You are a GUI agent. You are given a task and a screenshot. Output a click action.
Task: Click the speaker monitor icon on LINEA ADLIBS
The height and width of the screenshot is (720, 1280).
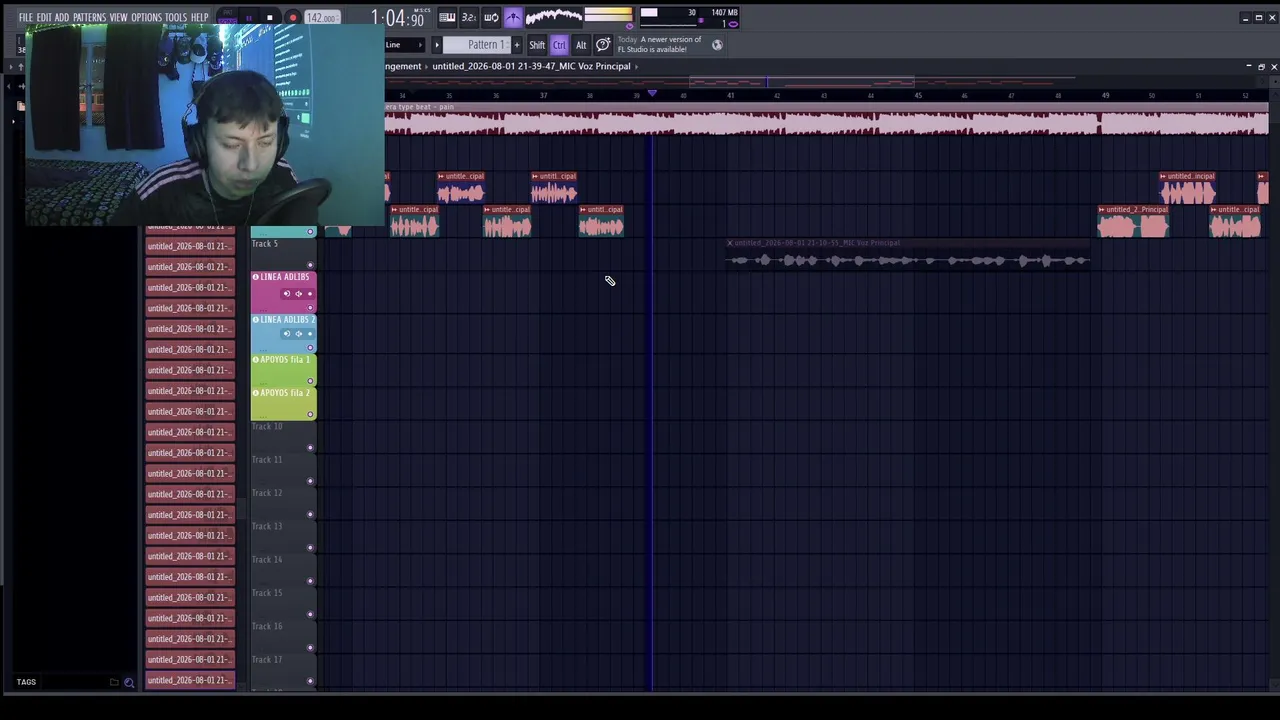pos(298,294)
